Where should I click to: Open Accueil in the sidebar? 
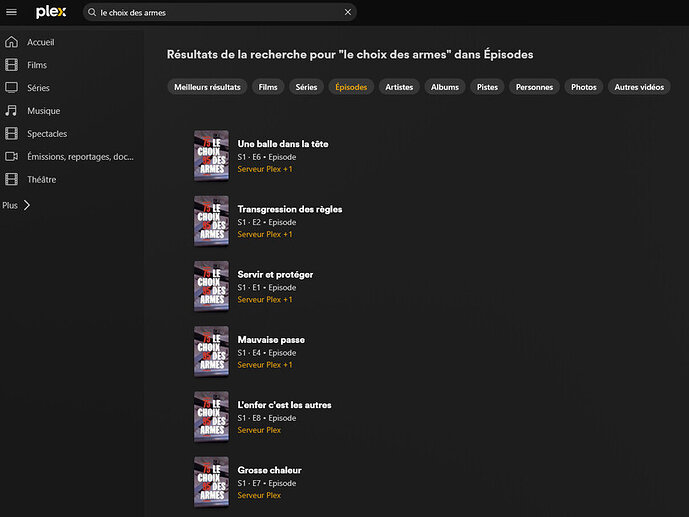click(x=40, y=42)
